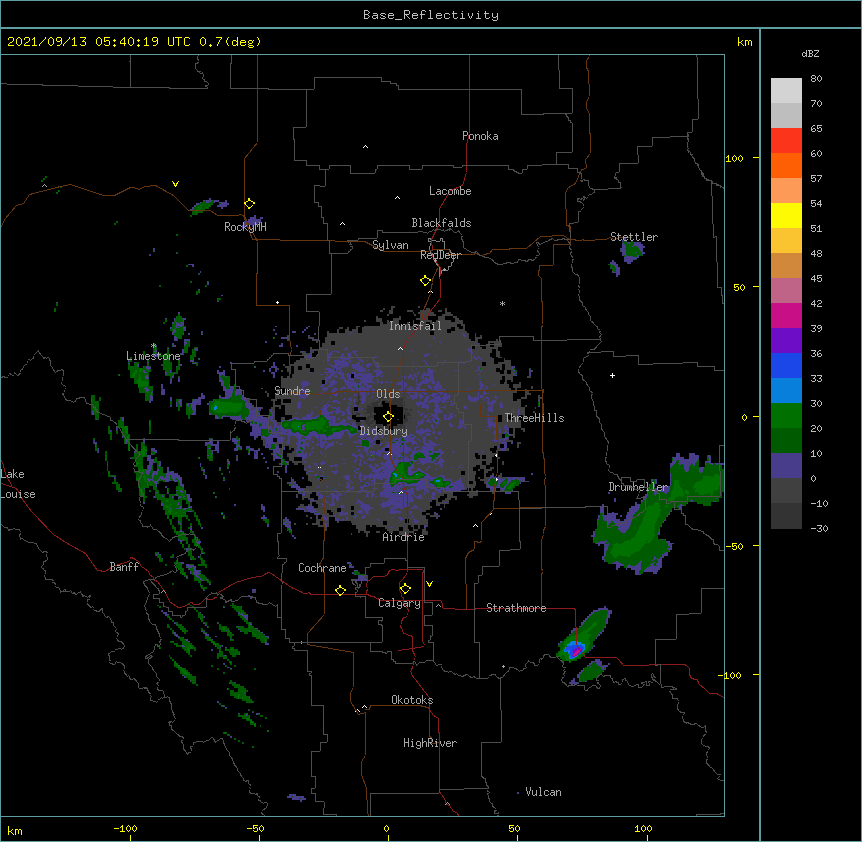This screenshot has height=842, width=862.
Task: Click the Sundre town label
Action: click(292, 391)
